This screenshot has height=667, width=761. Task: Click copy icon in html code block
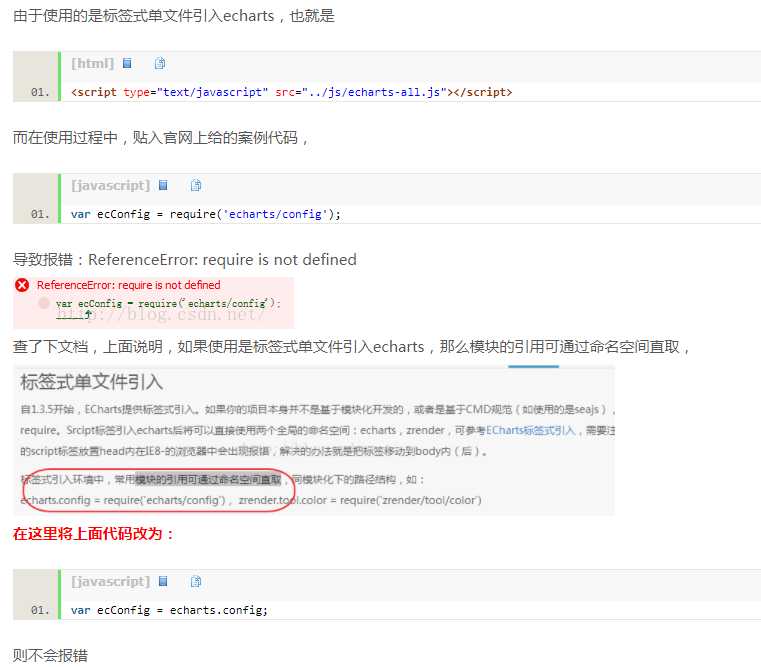click(x=160, y=63)
